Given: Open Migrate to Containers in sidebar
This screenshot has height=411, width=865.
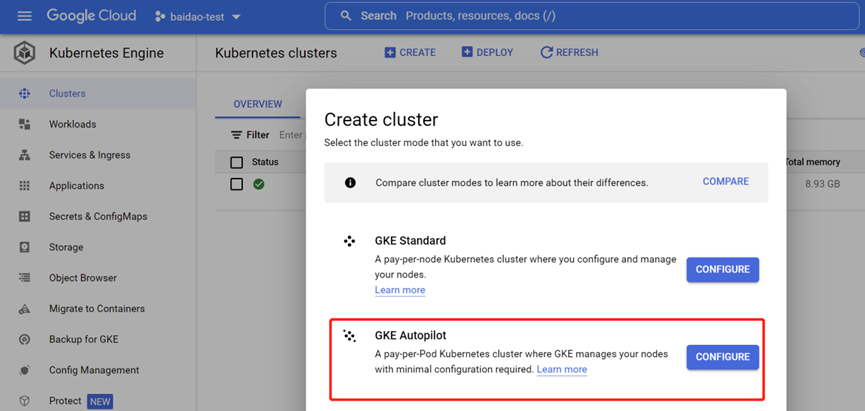Looking at the screenshot, I should point(97,308).
